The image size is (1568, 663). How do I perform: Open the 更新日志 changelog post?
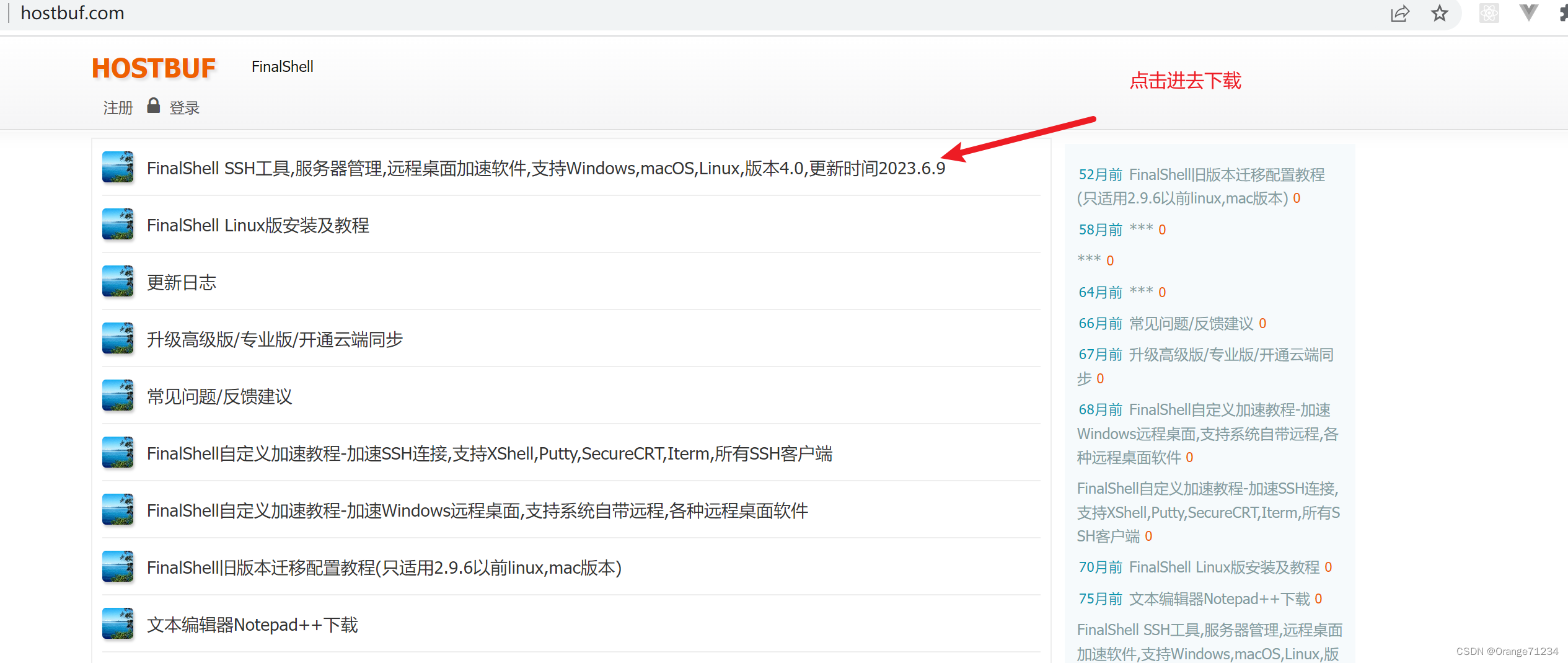[x=182, y=282]
